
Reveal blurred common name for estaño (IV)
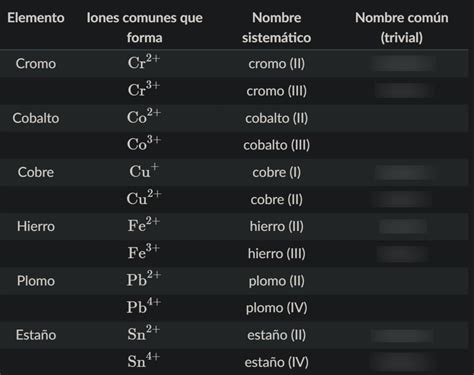coord(402,362)
